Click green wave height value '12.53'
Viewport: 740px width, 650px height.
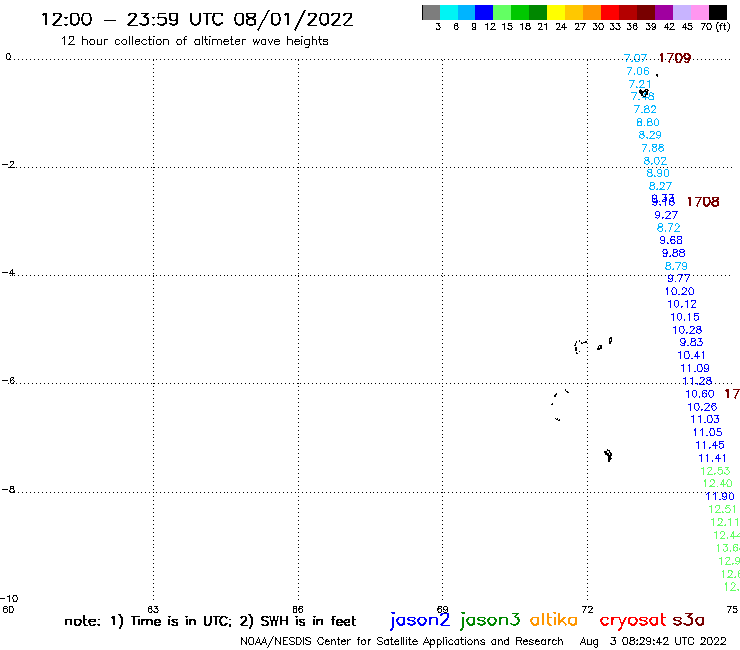click(715, 471)
